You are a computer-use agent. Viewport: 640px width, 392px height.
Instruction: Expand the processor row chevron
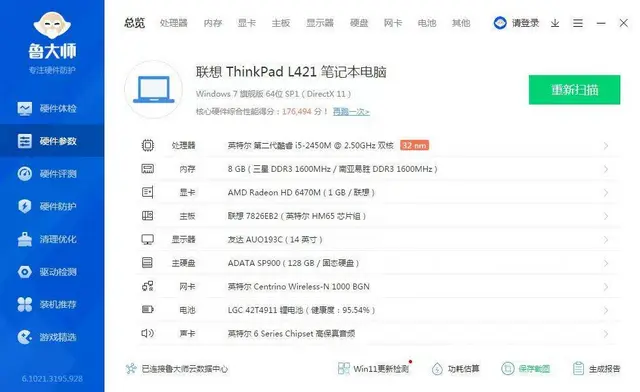pos(606,146)
